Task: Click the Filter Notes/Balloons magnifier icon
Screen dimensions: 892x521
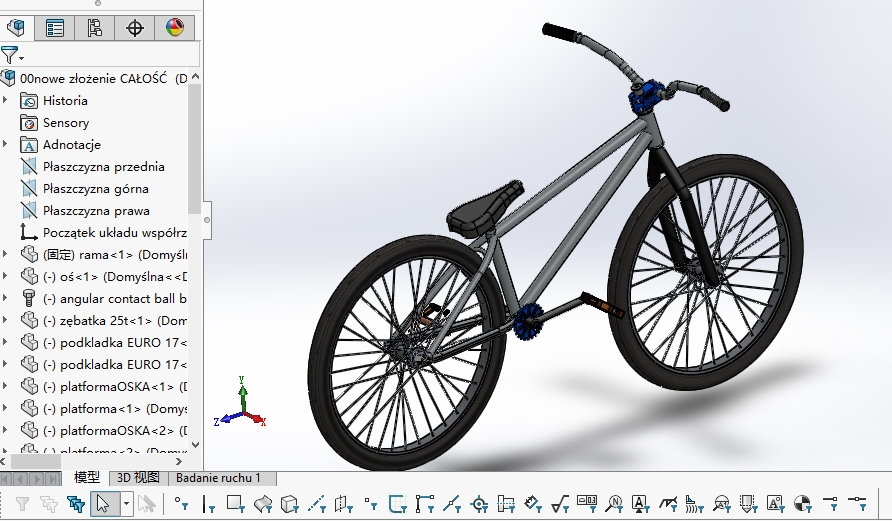Action: [614, 504]
